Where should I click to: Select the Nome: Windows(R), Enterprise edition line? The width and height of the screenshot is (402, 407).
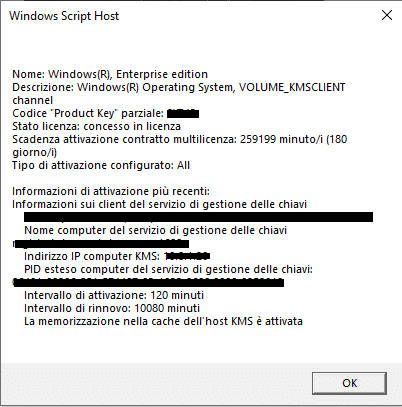tap(110, 74)
